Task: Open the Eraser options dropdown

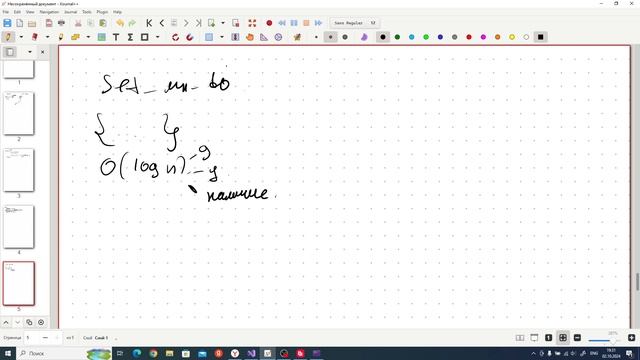Action: pos(47,37)
